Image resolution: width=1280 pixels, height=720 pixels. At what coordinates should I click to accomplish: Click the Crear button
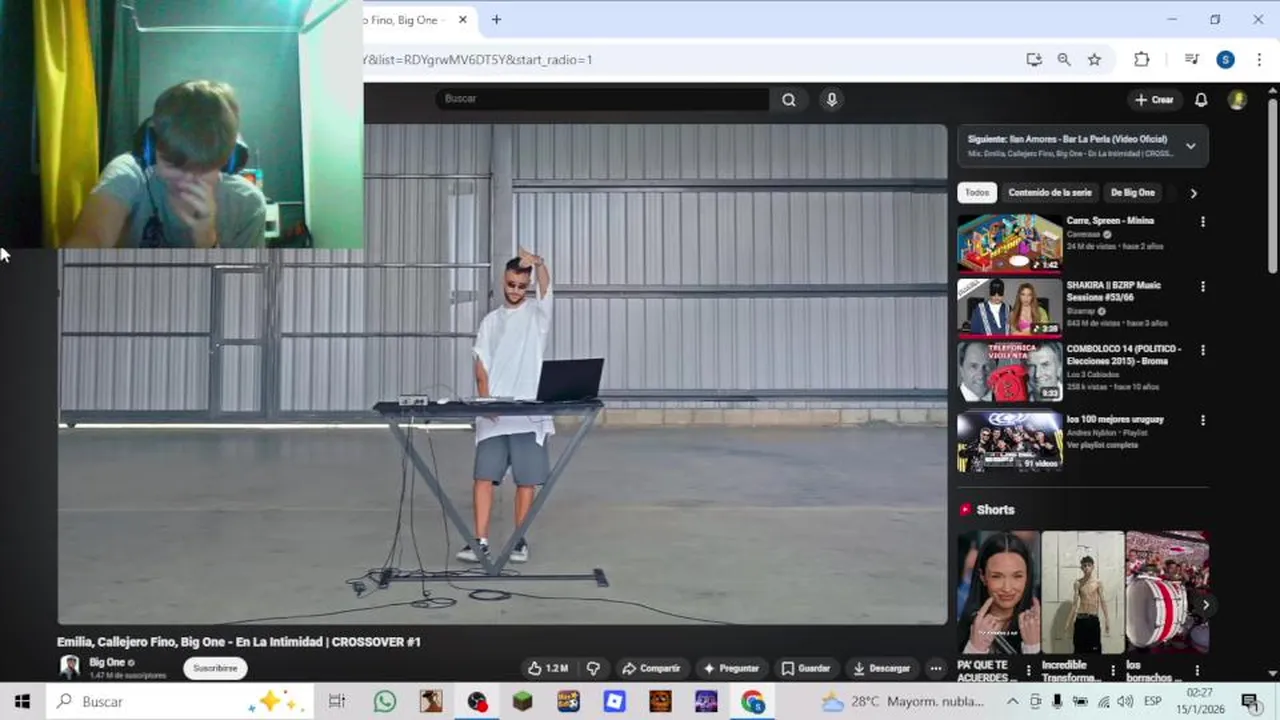click(x=1154, y=99)
